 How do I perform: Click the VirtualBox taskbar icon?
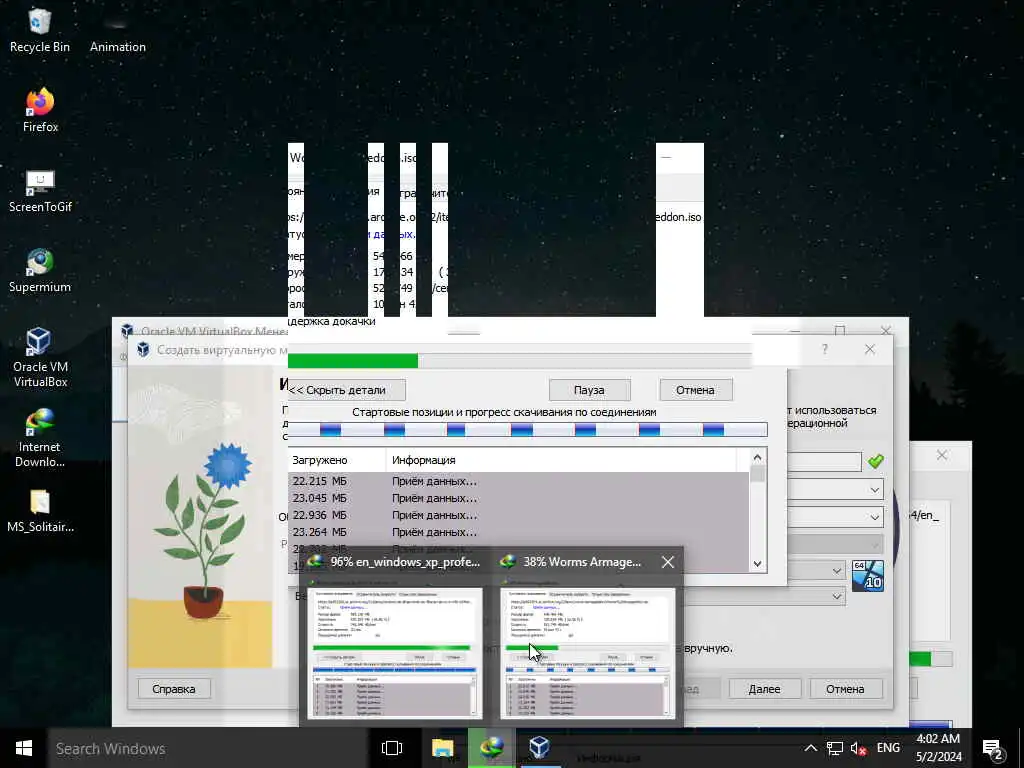point(539,748)
